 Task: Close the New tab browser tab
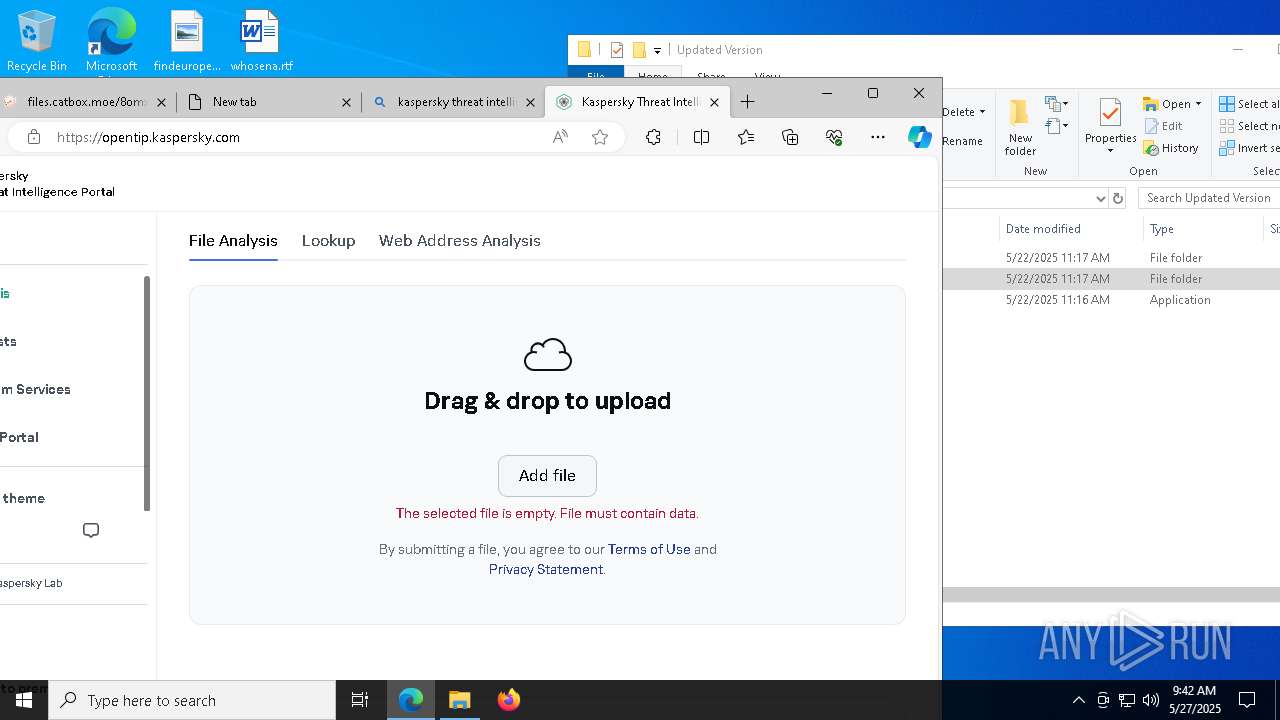(346, 102)
